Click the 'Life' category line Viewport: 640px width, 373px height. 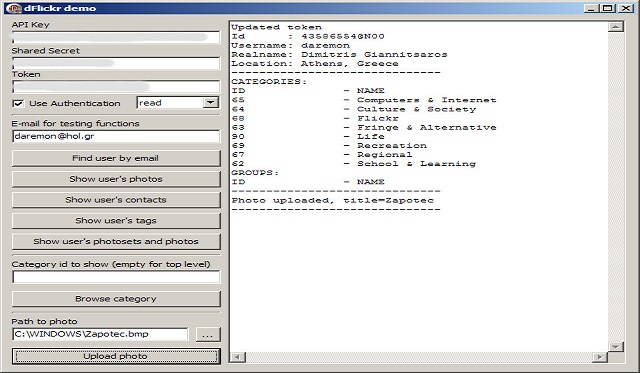(308, 136)
